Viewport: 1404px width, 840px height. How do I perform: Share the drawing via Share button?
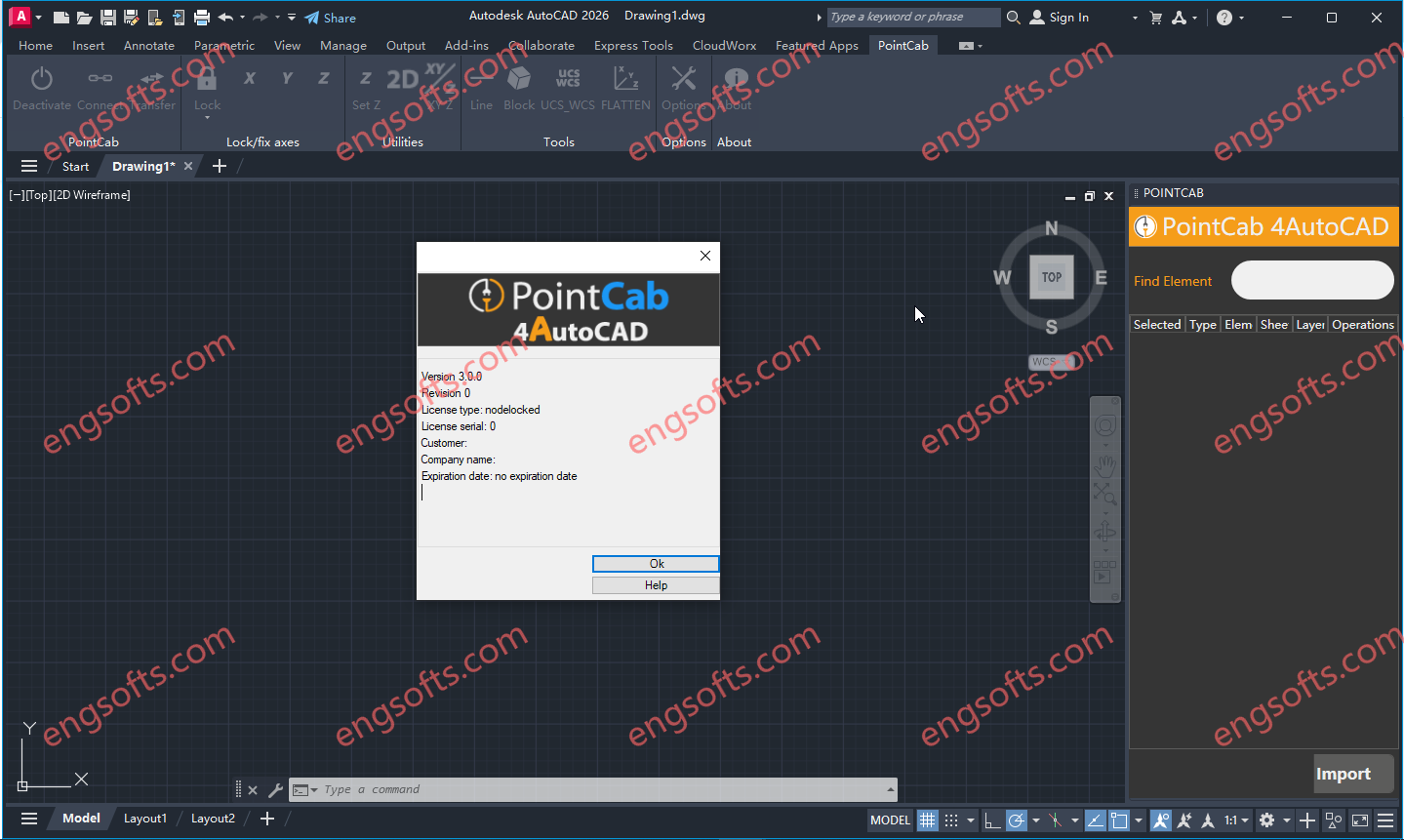tap(330, 18)
